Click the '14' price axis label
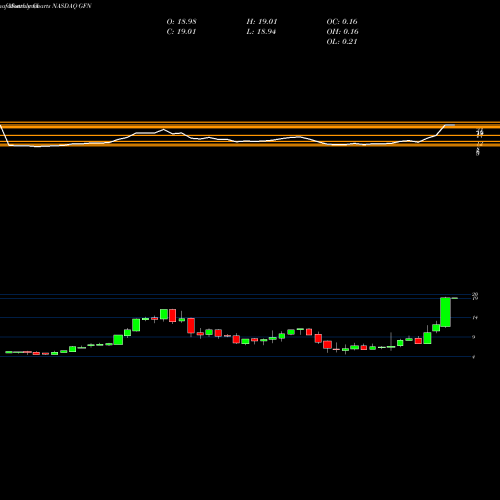The height and width of the screenshot is (500, 500). [x=475, y=318]
